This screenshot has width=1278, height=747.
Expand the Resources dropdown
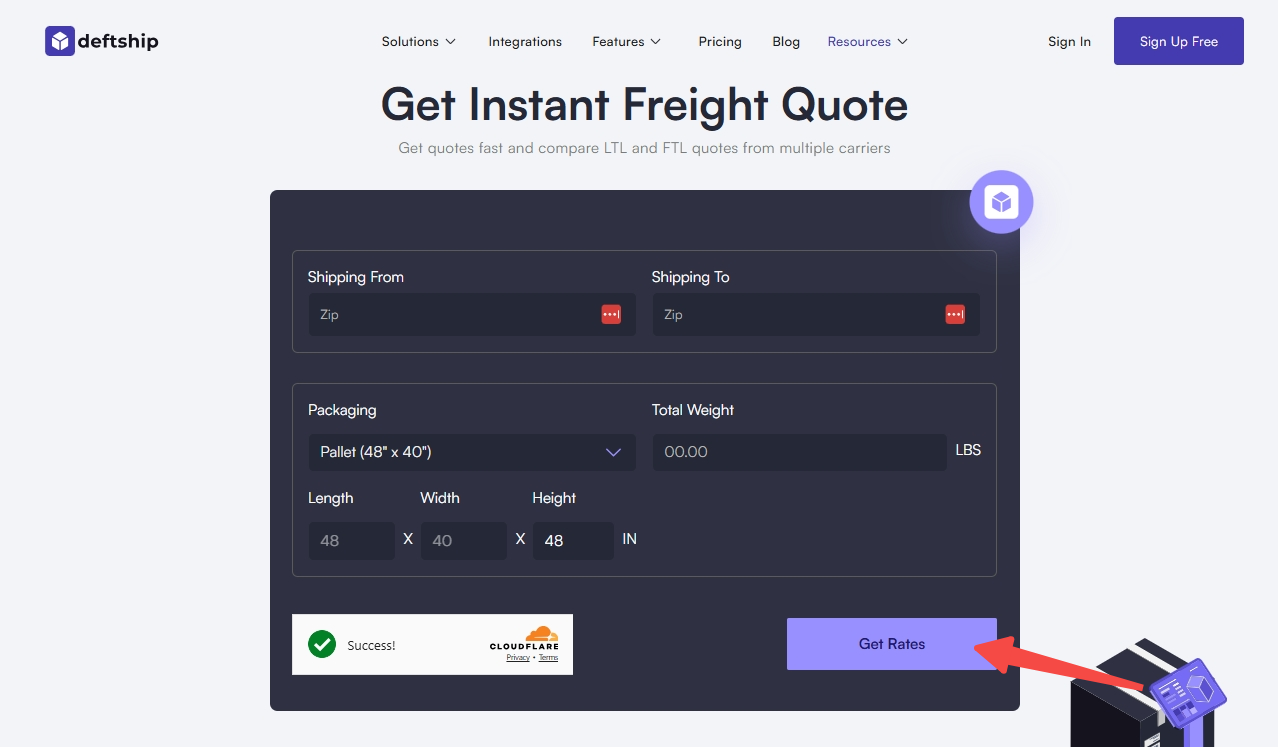[867, 42]
